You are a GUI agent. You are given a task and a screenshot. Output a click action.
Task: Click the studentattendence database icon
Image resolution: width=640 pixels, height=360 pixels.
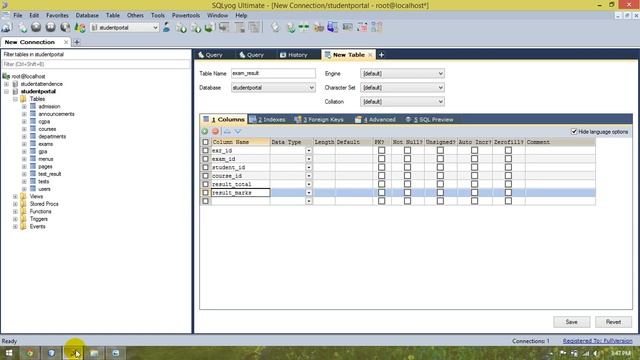[16, 84]
